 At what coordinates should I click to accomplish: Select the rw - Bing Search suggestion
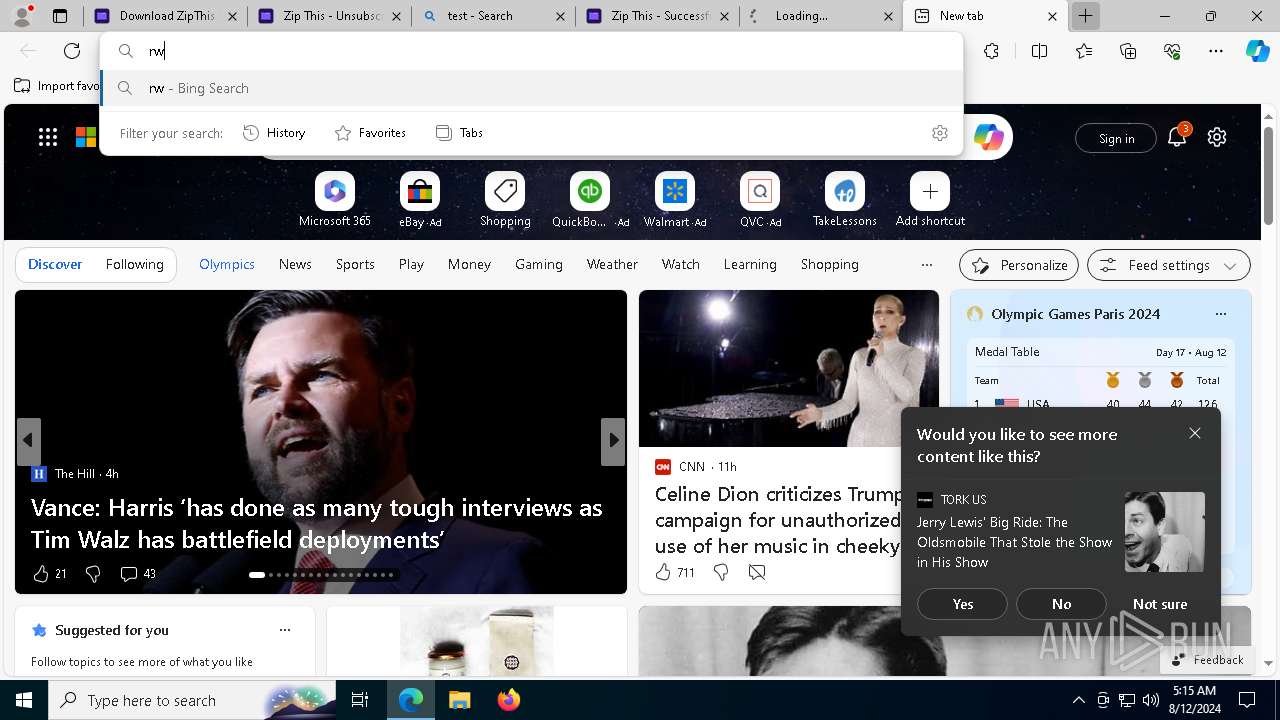pyautogui.click(x=532, y=88)
